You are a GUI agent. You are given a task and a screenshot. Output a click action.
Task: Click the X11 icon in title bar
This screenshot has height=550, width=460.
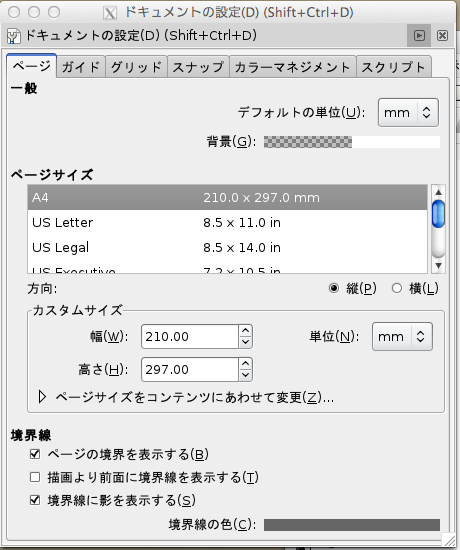pyautogui.click(x=110, y=13)
